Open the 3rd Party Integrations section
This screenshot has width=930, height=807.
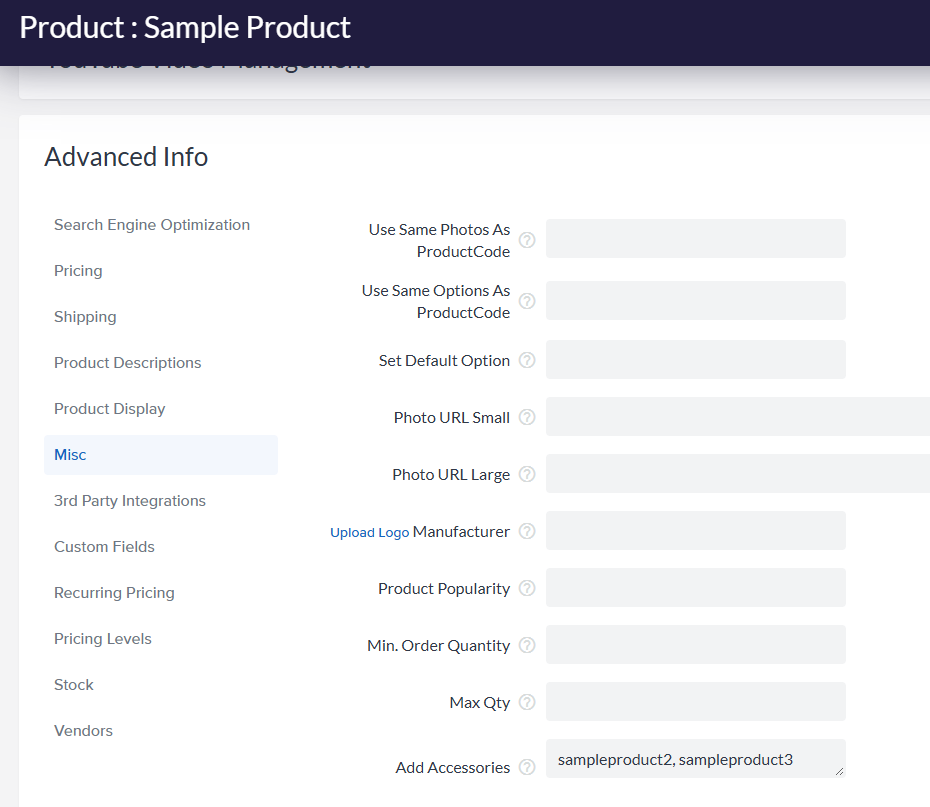click(129, 500)
